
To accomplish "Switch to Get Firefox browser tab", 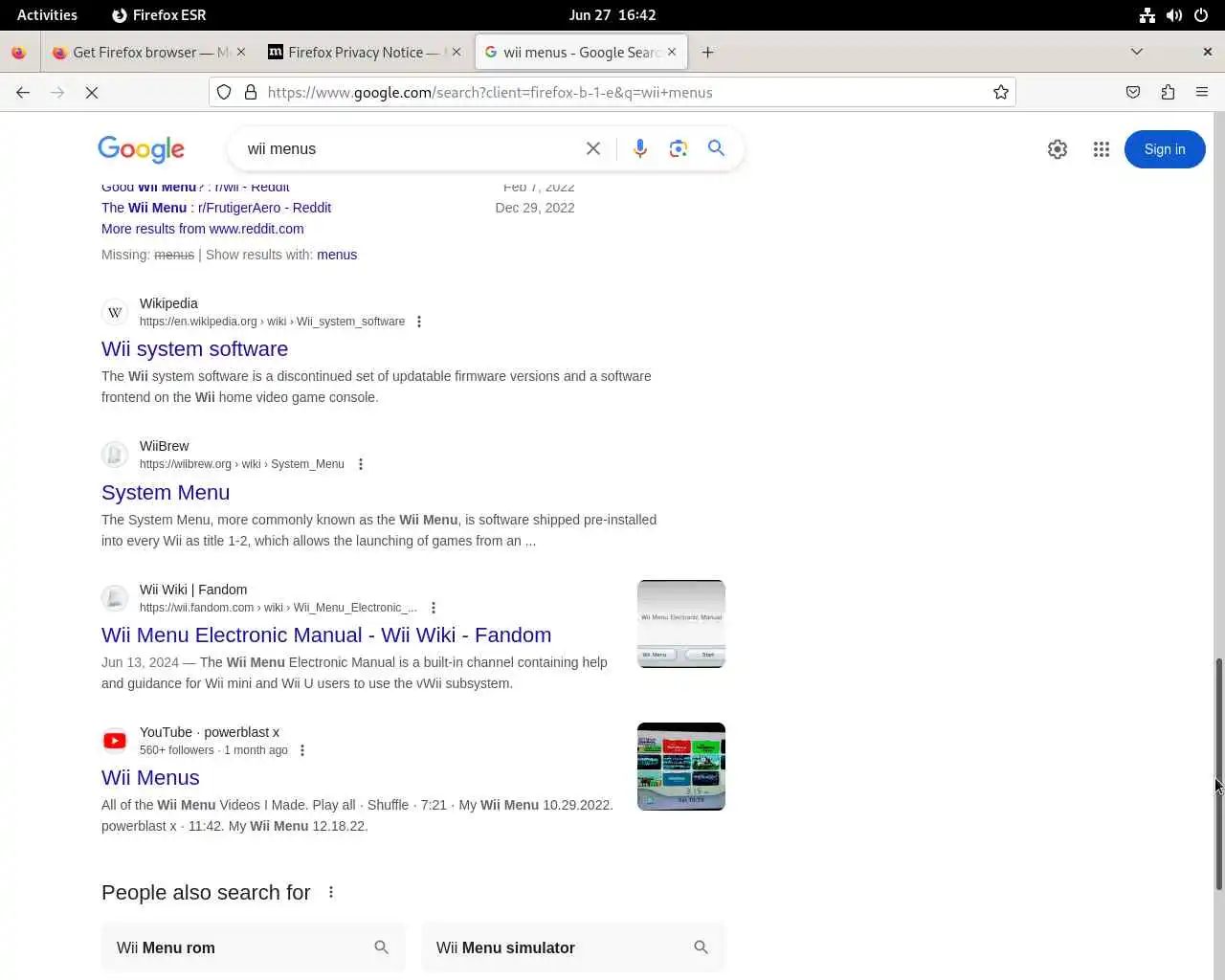I will click(148, 53).
